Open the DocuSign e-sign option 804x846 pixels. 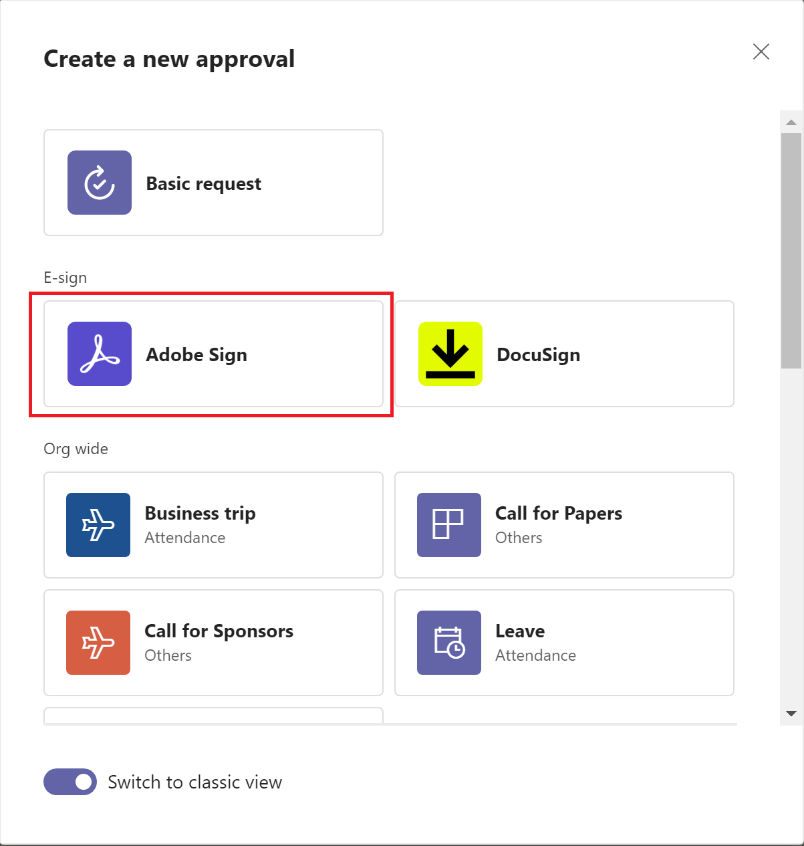[564, 354]
